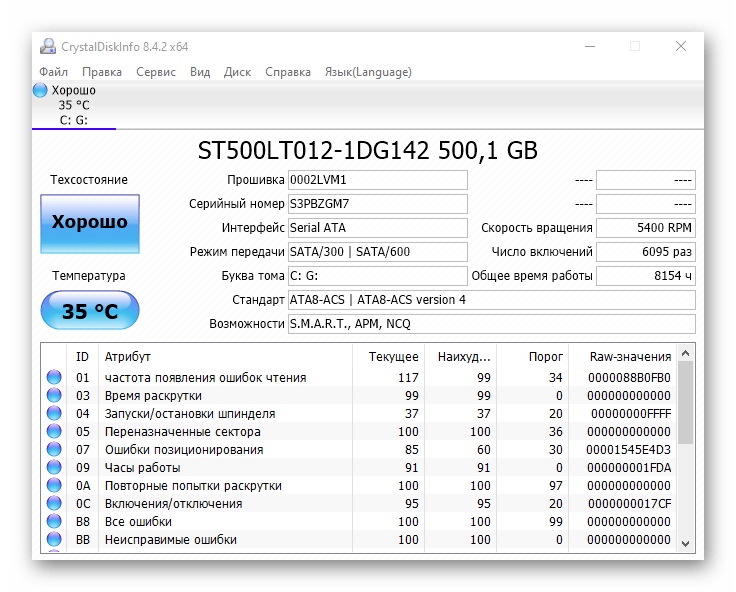Click raw value 0000088B0FB0
This screenshot has height=592, width=736.
tap(629, 377)
